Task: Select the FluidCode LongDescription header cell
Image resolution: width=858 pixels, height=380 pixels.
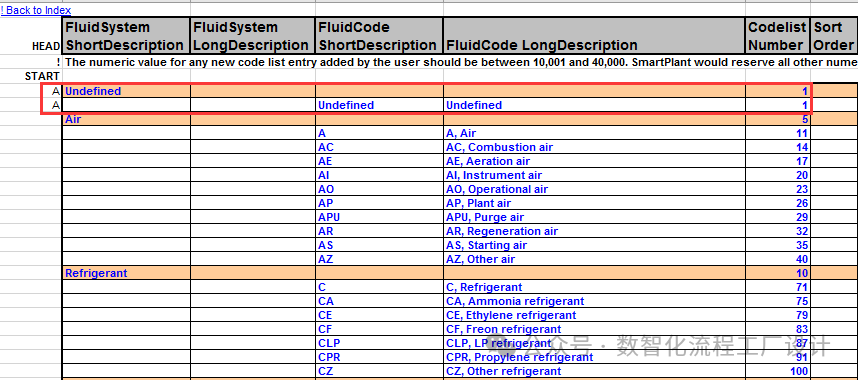Action: click(x=594, y=36)
